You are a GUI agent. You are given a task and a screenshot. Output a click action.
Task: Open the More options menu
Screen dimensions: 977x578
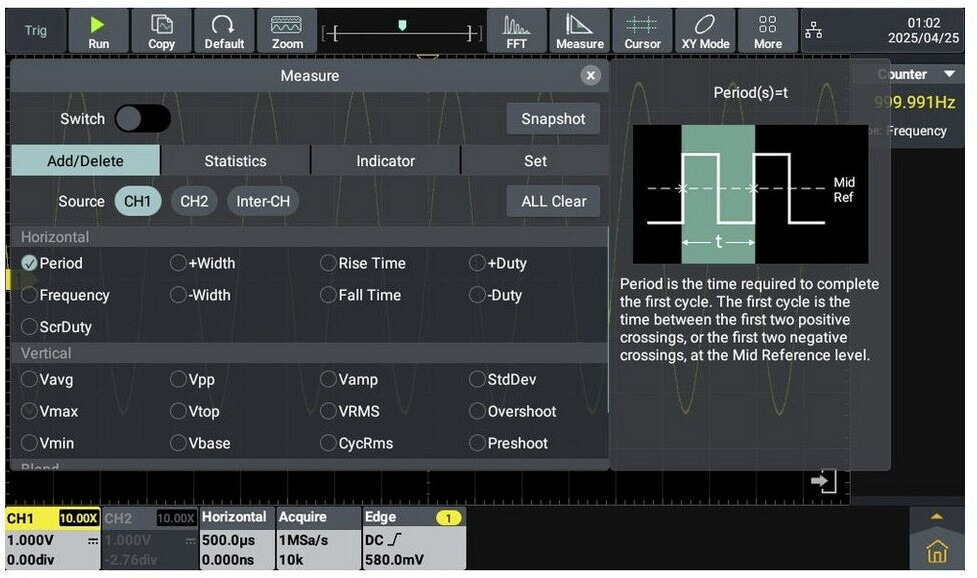pos(768,30)
